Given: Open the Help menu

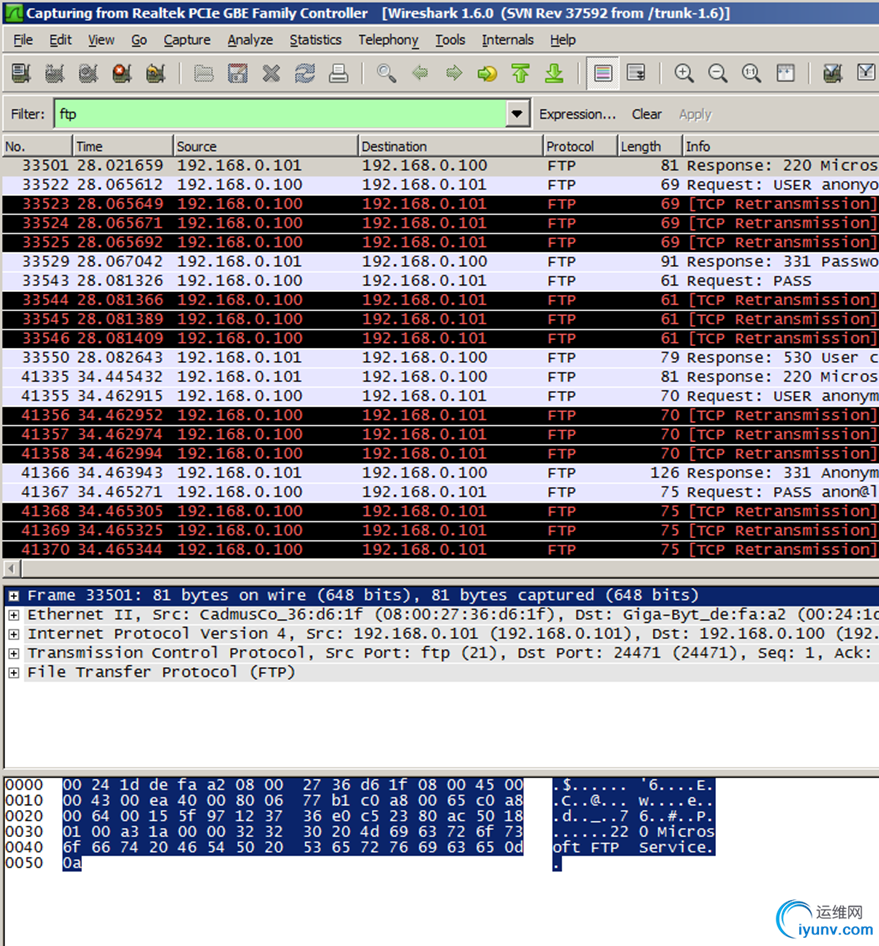Looking at the screenshot, I should 562,40.
